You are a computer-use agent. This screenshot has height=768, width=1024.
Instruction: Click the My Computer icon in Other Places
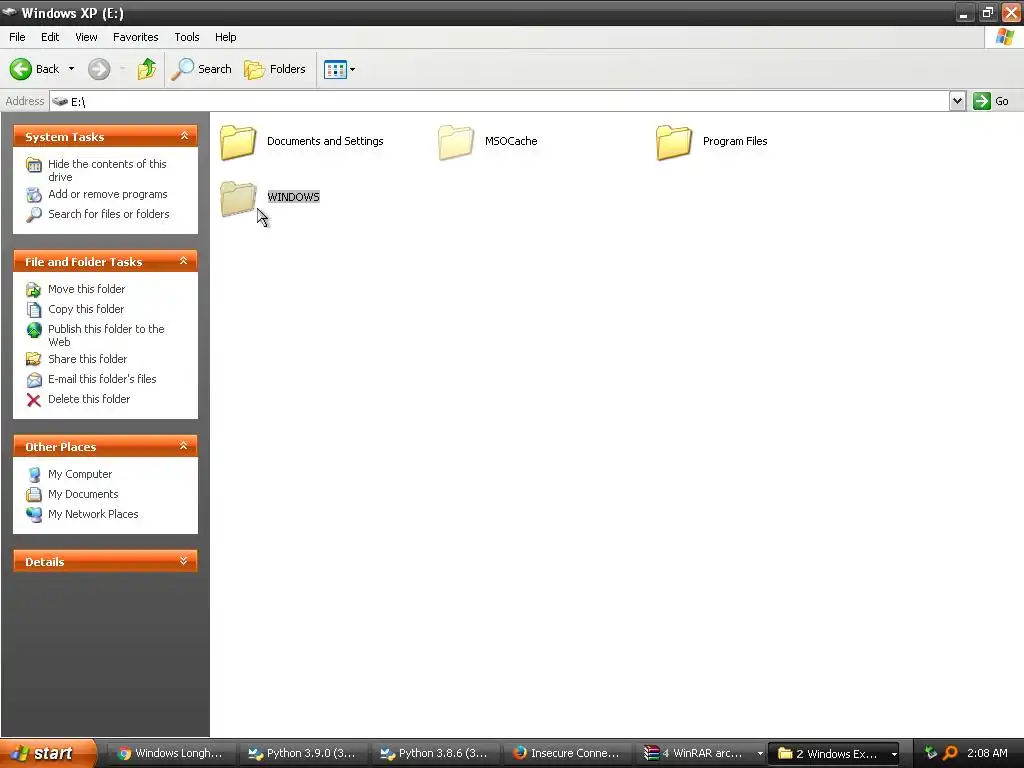[34, 475]
